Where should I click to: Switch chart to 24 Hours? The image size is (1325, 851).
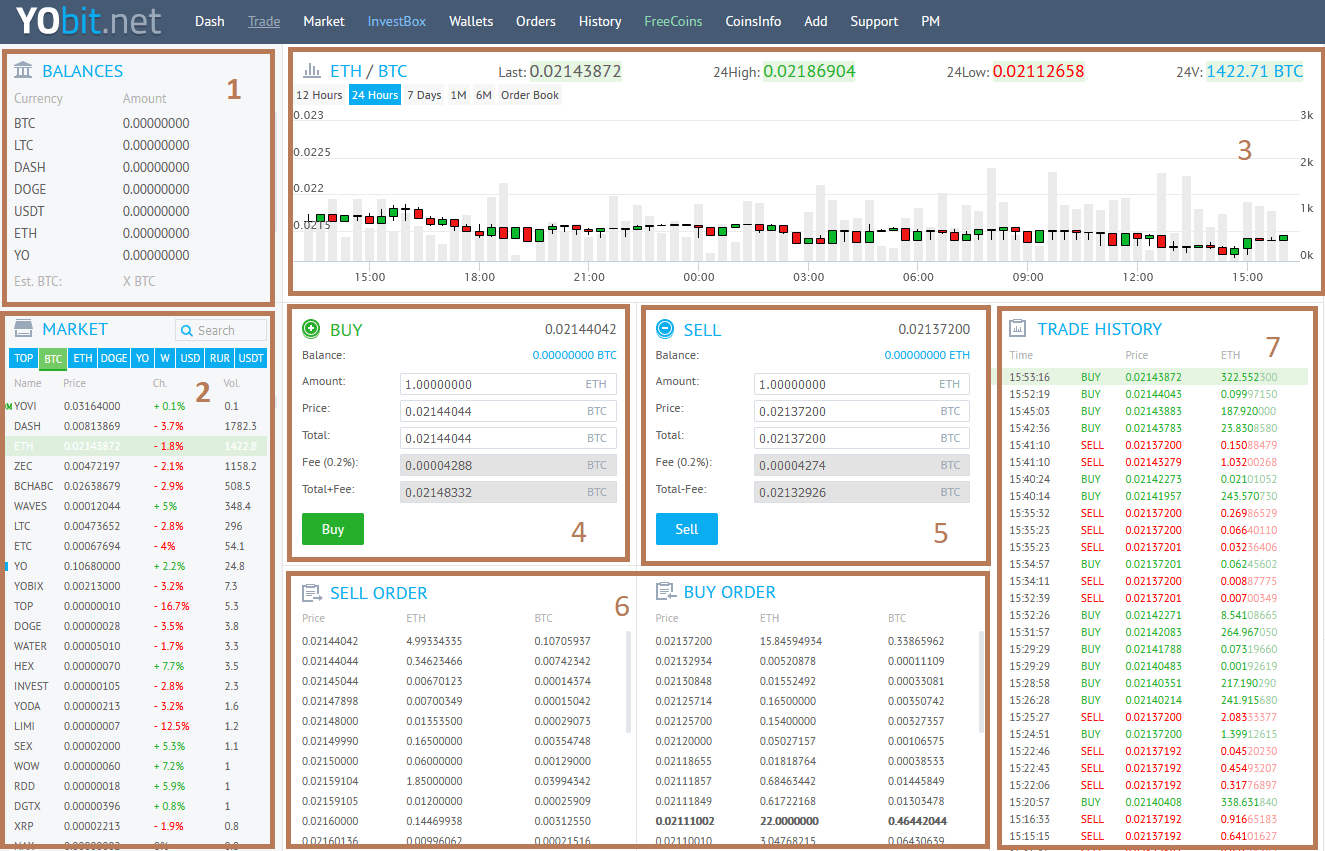tap(375, 95)
